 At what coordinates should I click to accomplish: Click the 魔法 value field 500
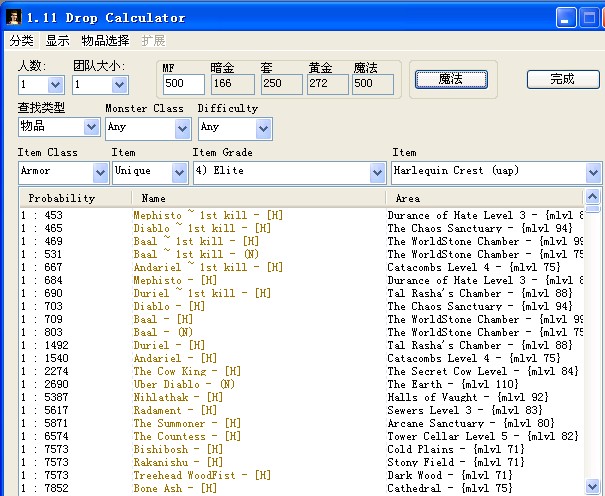(373, 84)
